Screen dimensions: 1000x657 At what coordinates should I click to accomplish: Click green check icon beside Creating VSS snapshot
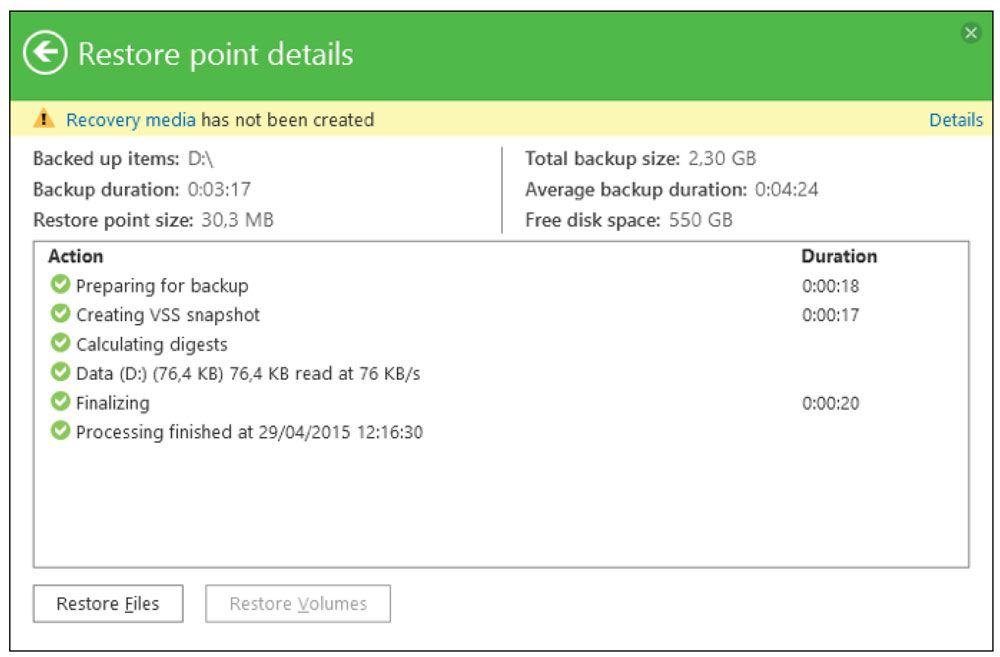pyautogui.click(x=60, y=315)
